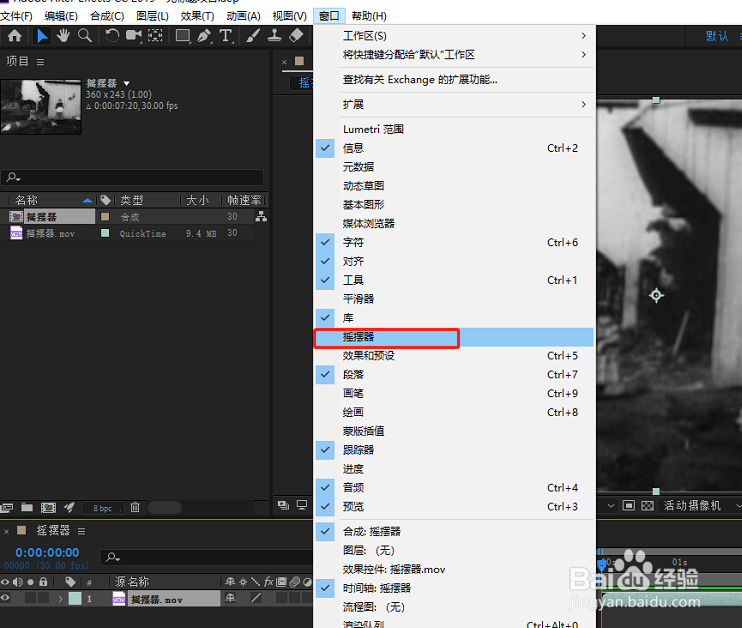Screen dimensions: 742x628
Task: Select the Pan Behind anchor tool
Action: point(155,35)
